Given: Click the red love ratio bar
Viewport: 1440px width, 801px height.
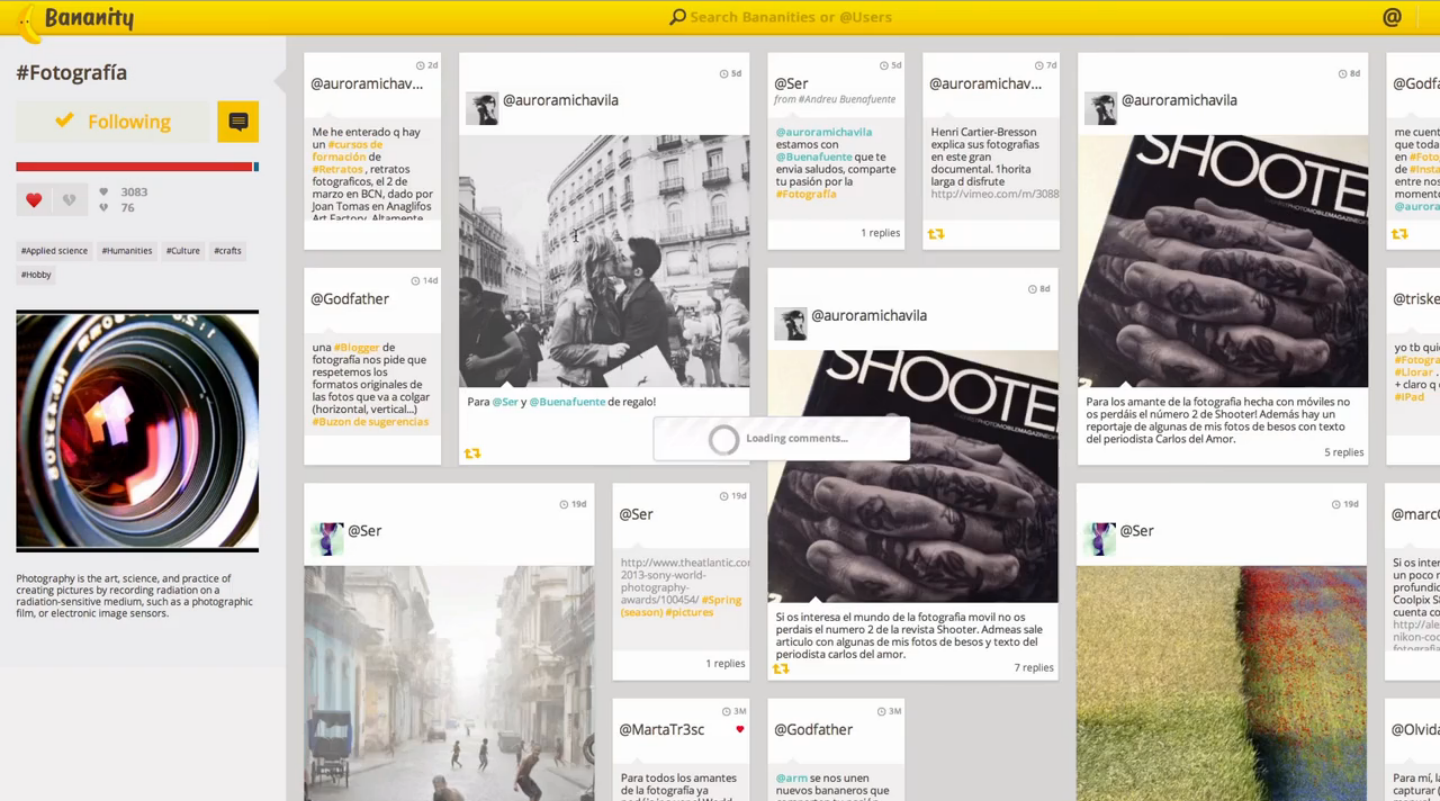Looking at the screenshot, I should coord(134,167).
